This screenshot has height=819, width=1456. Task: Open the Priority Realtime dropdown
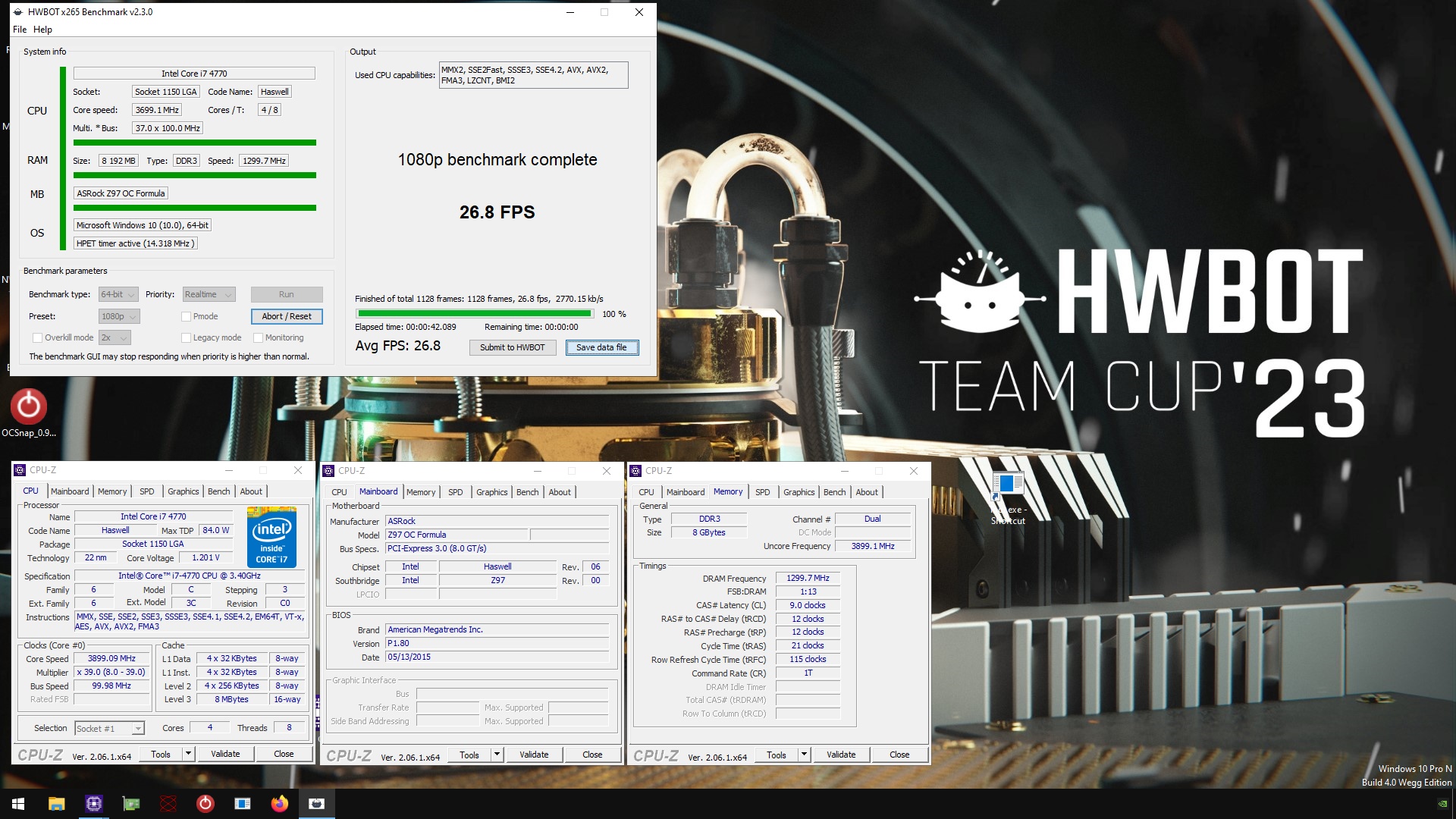click(209, 294)
